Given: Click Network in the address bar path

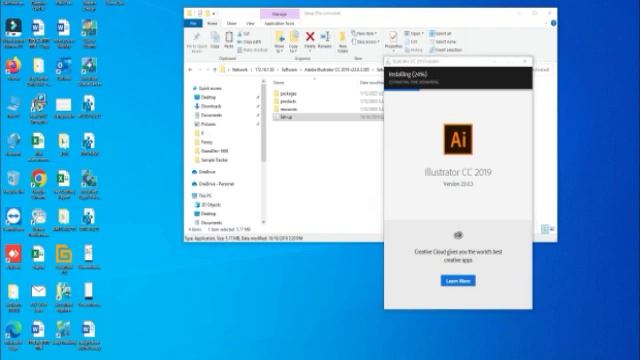Looking at the screenshot, I should pos(240,70).
